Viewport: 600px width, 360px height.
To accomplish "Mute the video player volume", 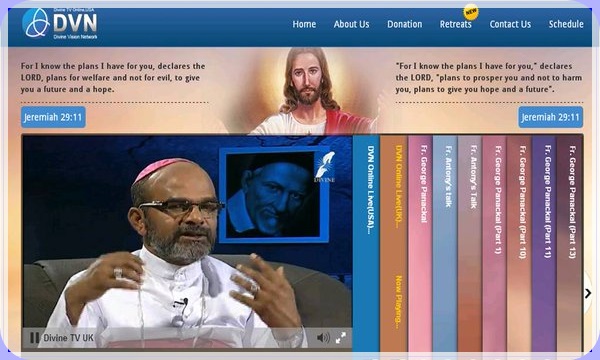I will 323,337.
